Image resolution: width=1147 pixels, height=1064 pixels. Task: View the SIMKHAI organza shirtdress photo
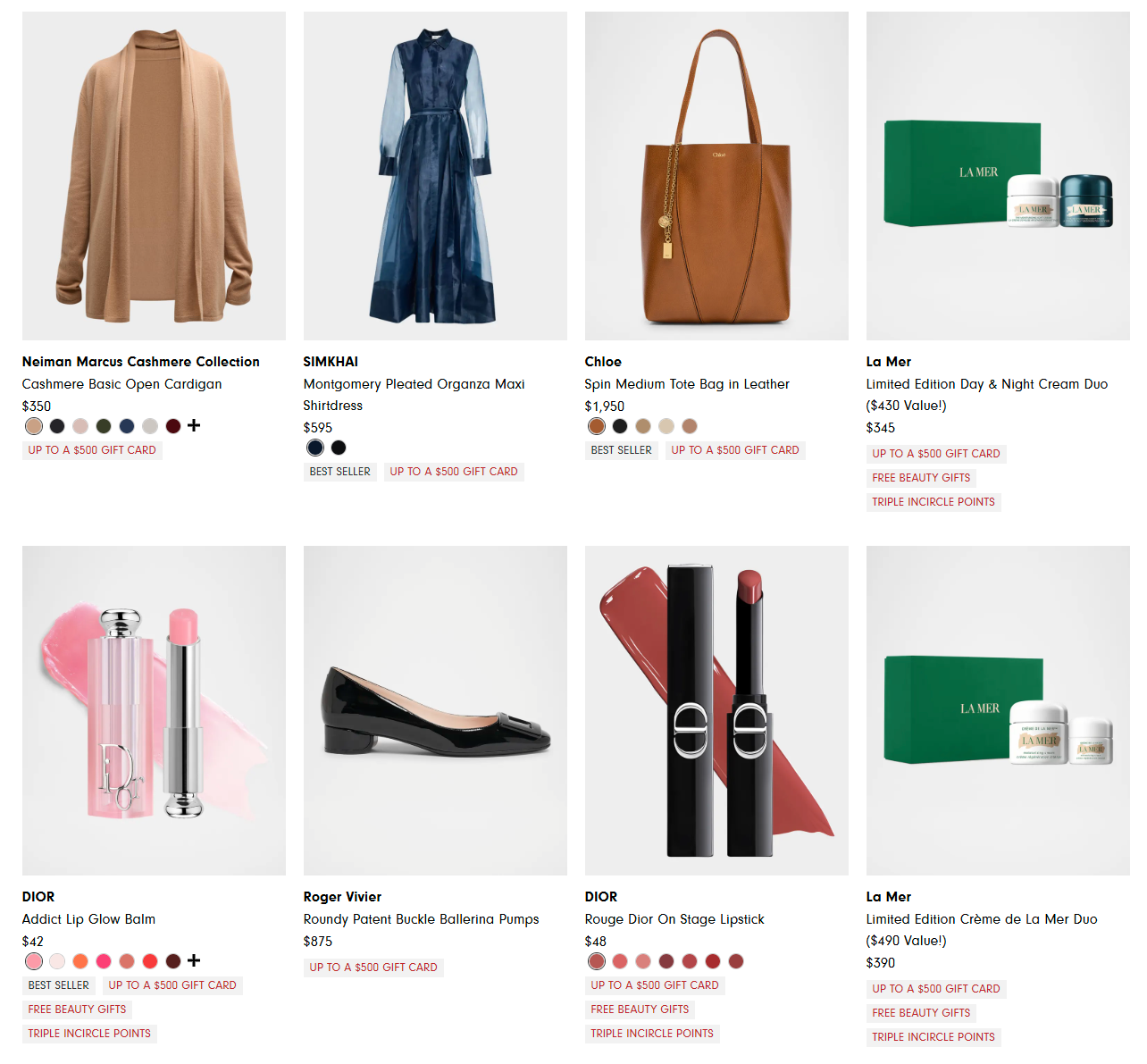(435, 176)
